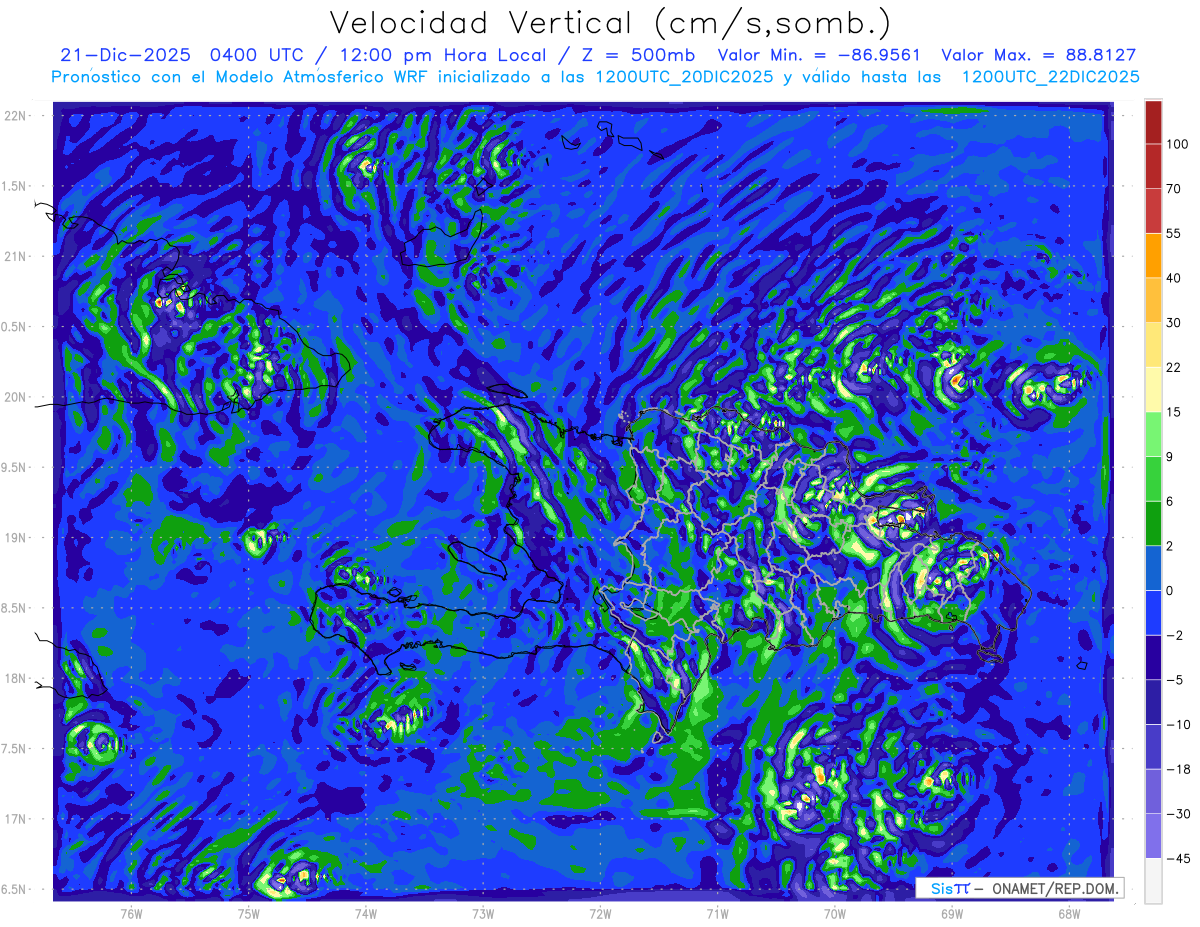Click the "7.5N" latitude label

(15, 749)
